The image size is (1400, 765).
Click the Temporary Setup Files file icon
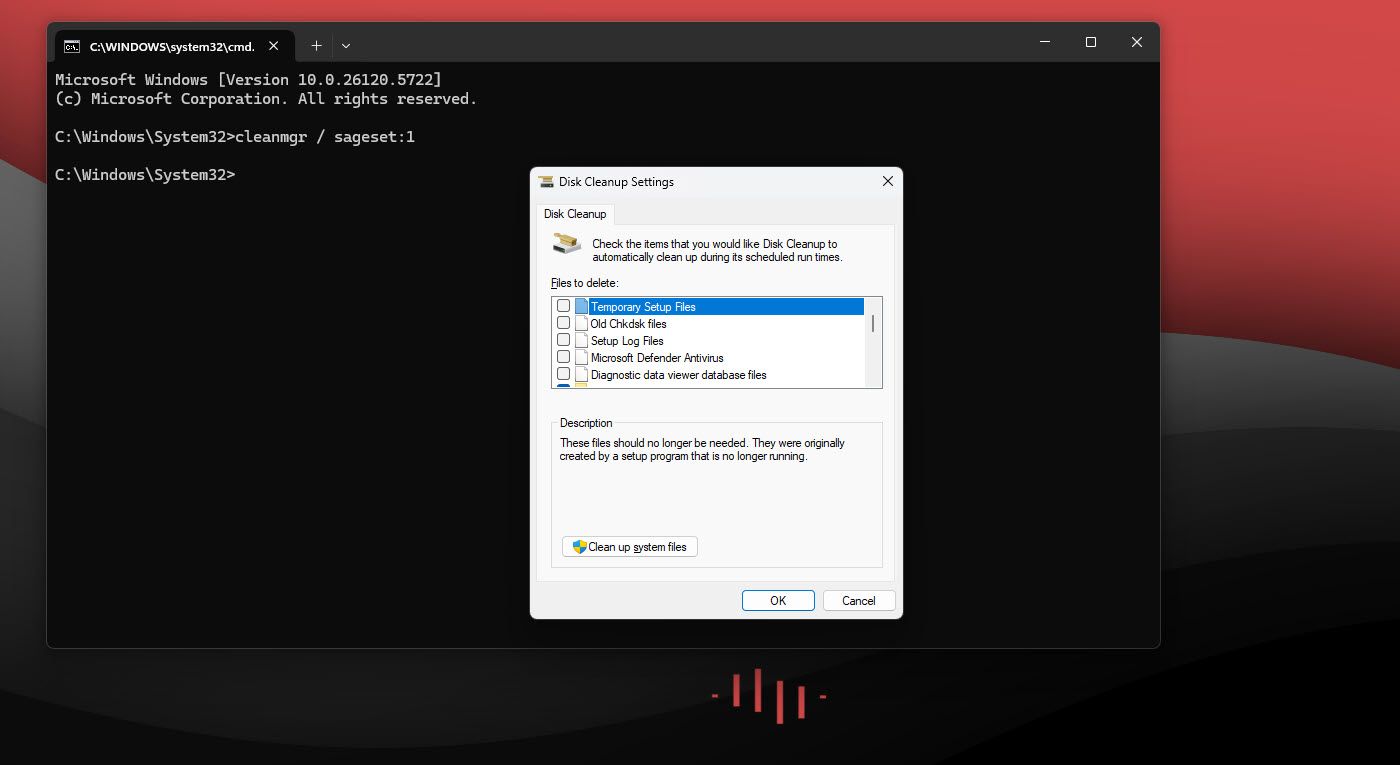(582, 306)
